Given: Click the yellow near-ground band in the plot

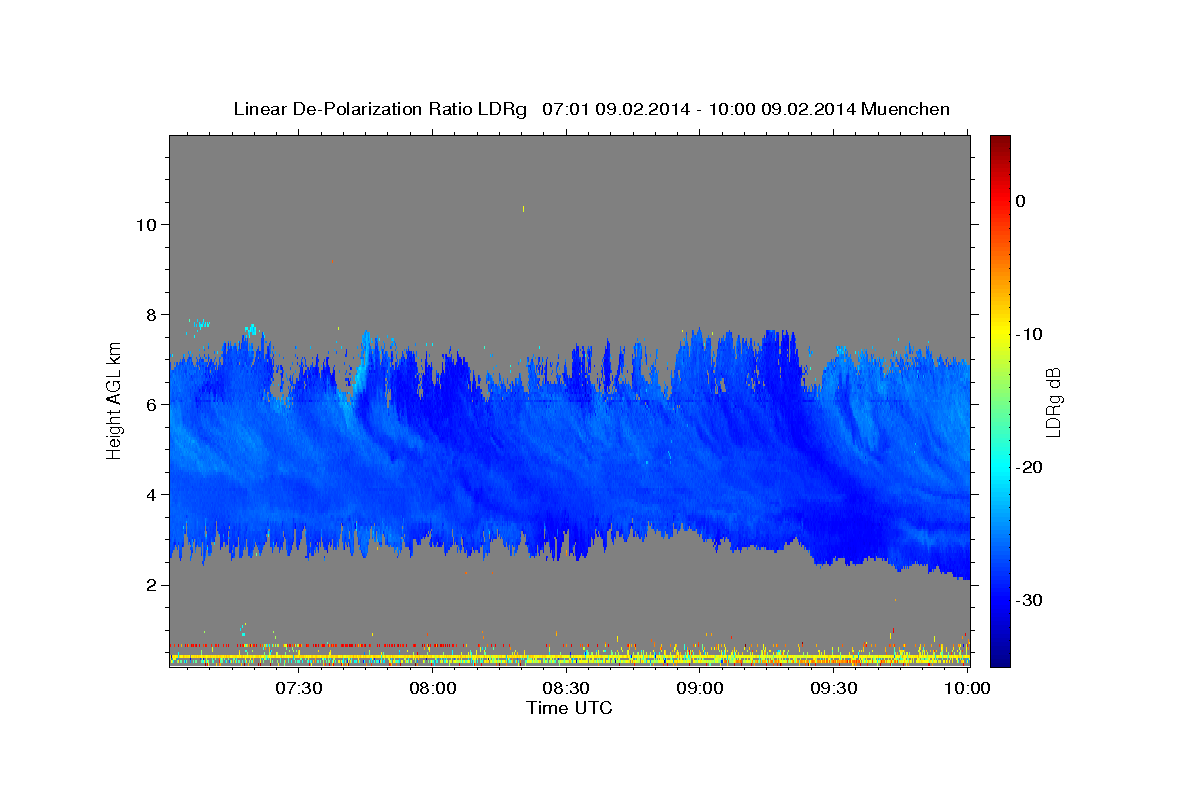Looking at the screenshot, I should coord(569,656).
